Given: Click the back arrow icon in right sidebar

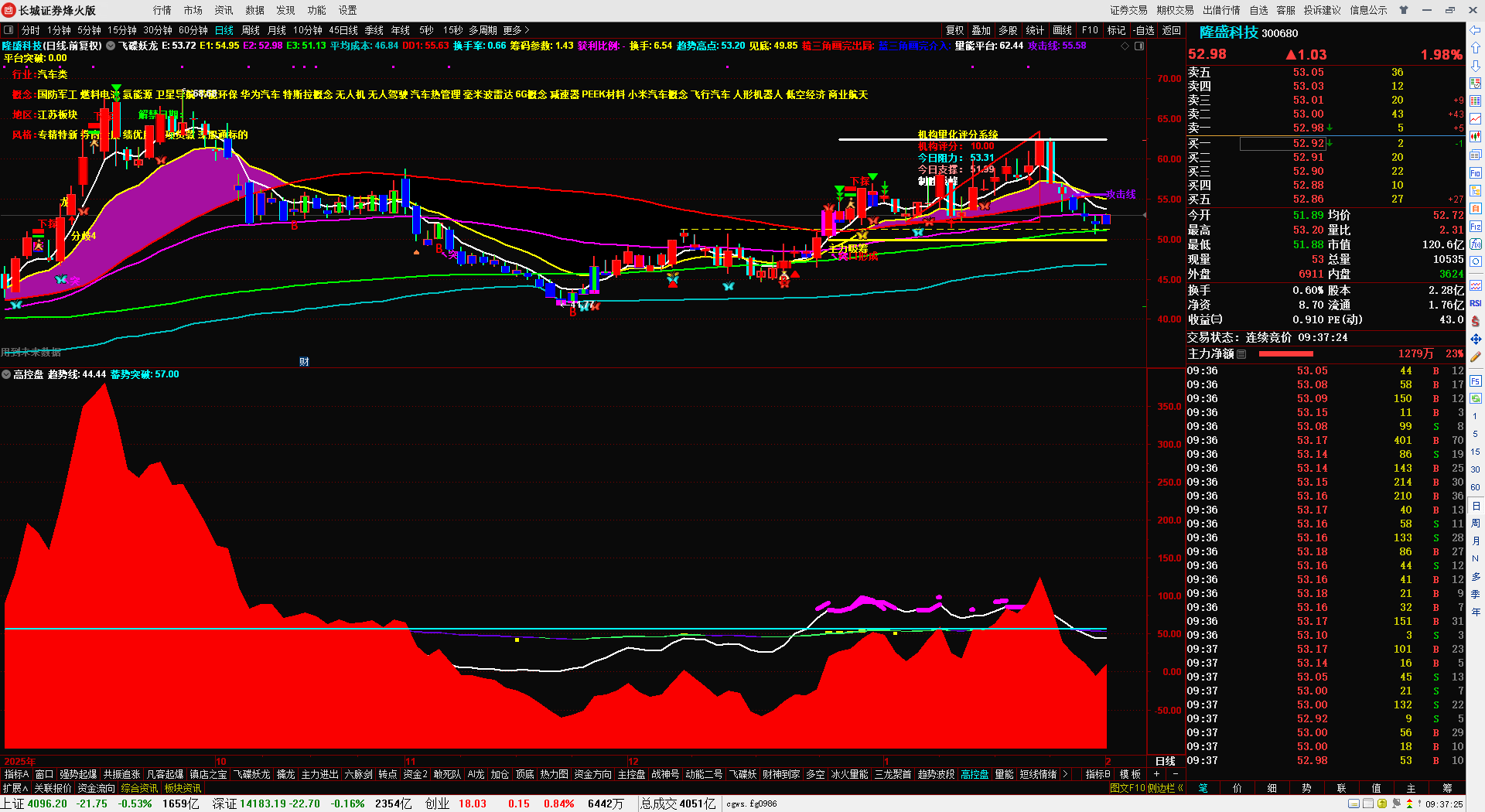Looking at the screenshot, I should pos(1476,30).
